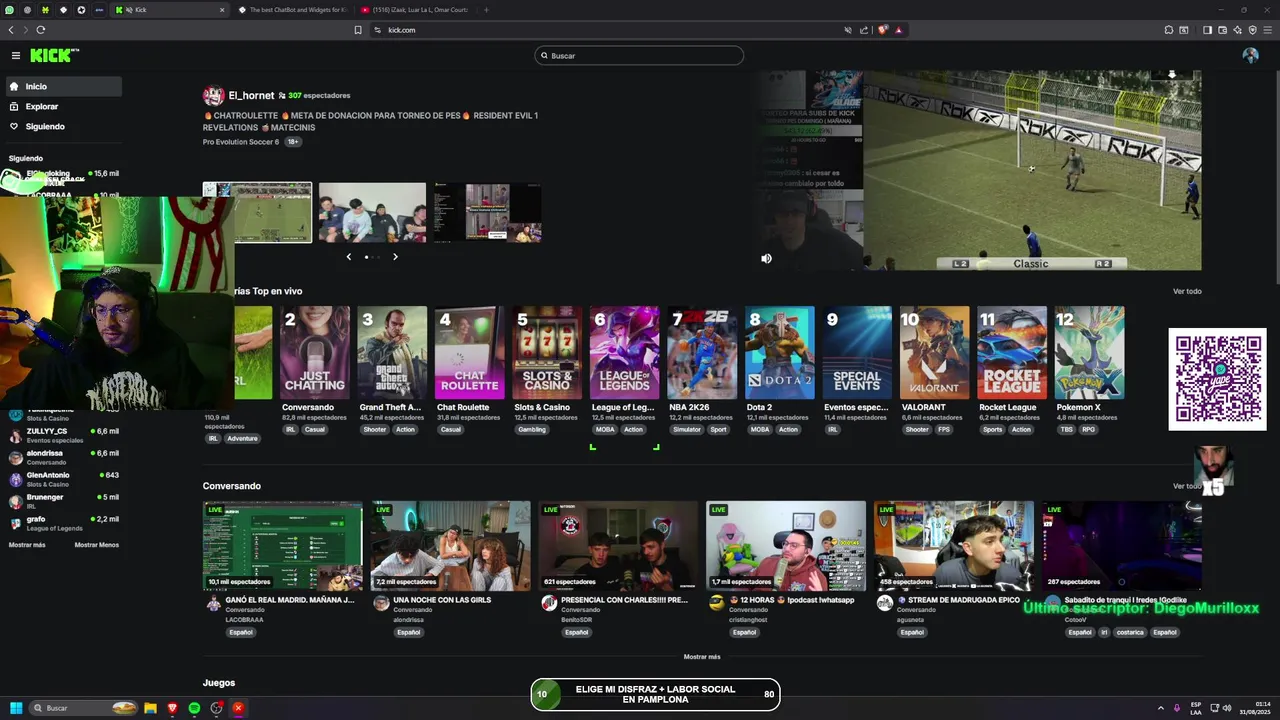Switch to the YouTube iZaak tab
1280x720 pixels.
point(414,10)
